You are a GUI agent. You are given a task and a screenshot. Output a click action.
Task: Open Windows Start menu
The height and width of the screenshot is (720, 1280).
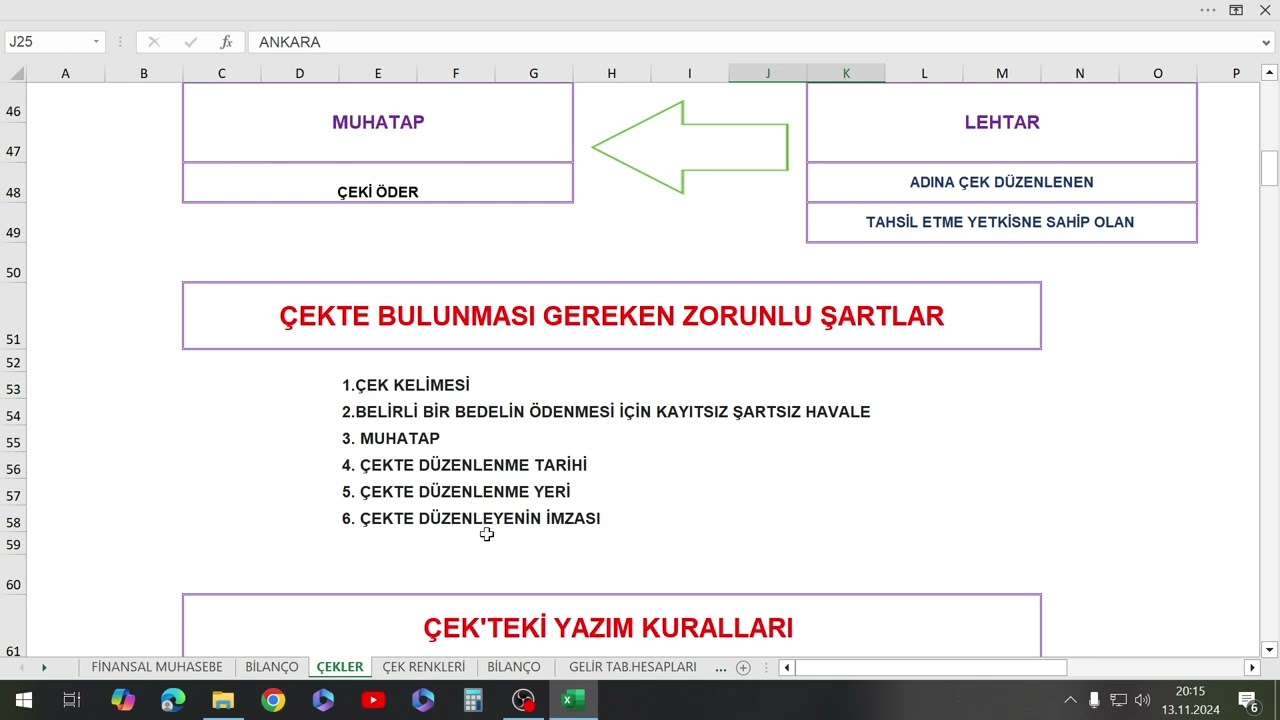pyautogui.click(x=23, y=700)
